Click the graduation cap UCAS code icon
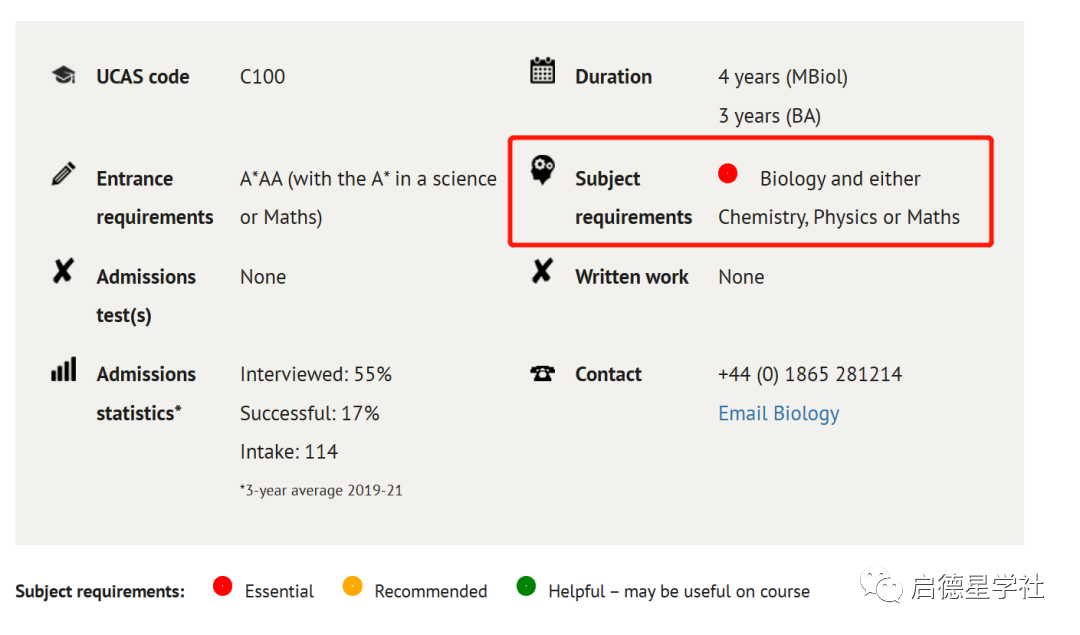Image resolution: width=1080 pixels, height=635 pixels. [x=63, y=75]
